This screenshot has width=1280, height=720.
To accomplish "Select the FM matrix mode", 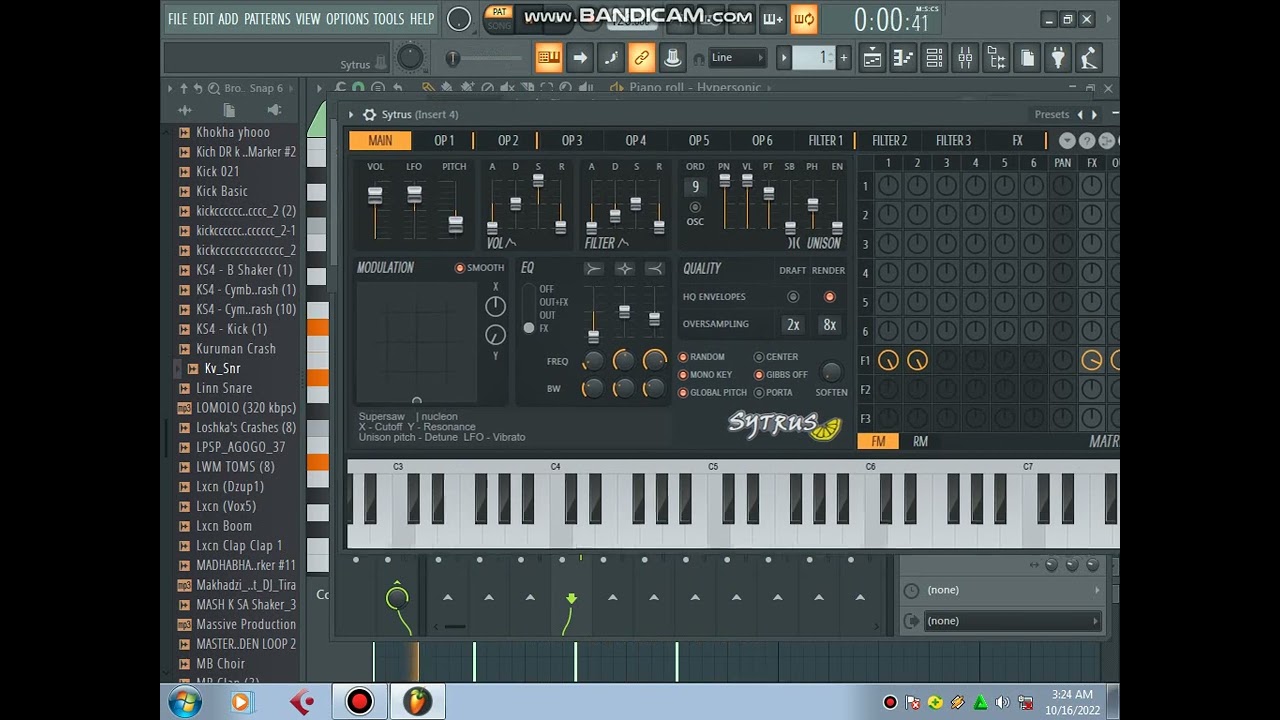I will (x=878, y=442).
